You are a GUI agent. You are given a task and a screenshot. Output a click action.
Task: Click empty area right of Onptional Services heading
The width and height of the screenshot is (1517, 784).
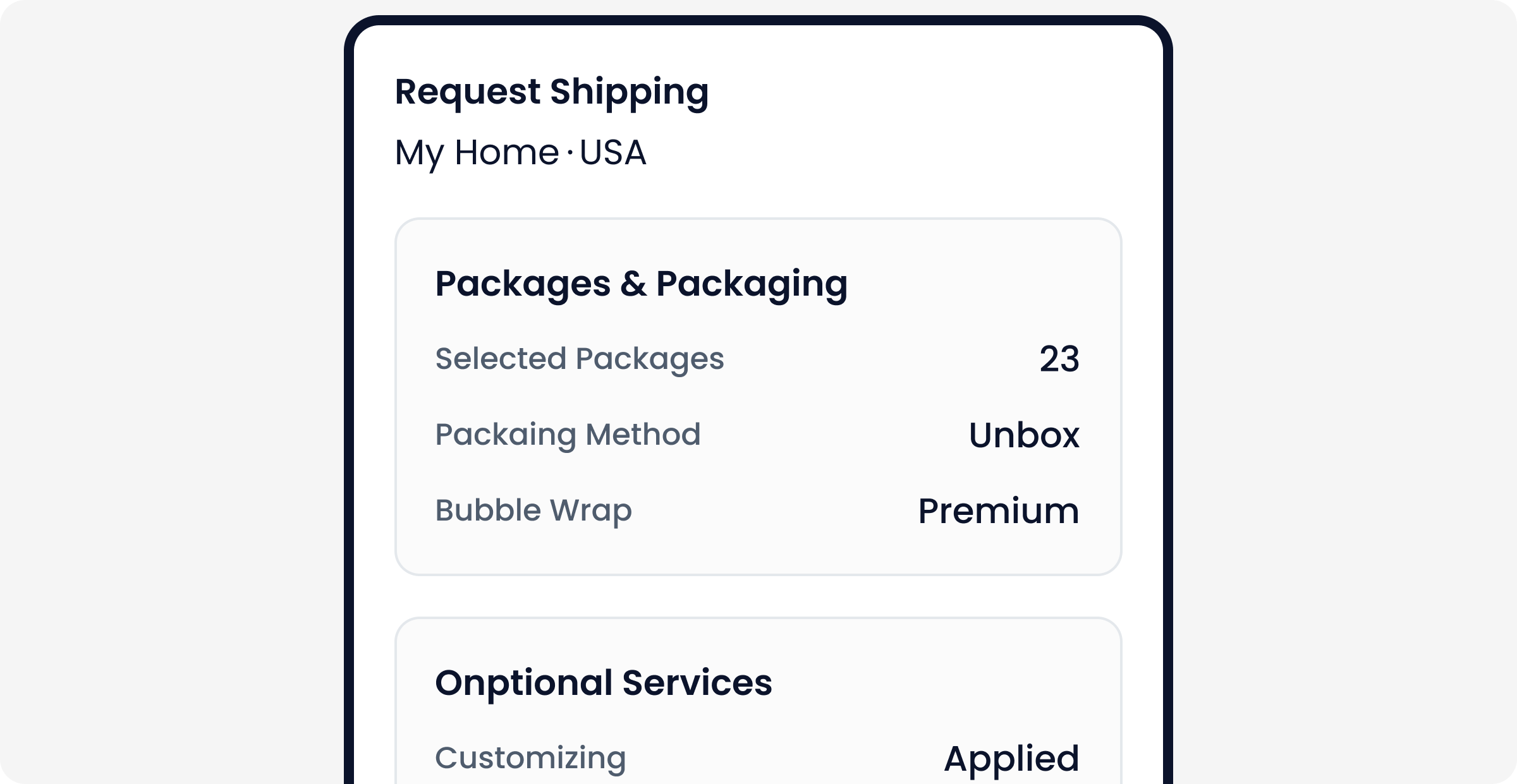(x=948, y=683)
